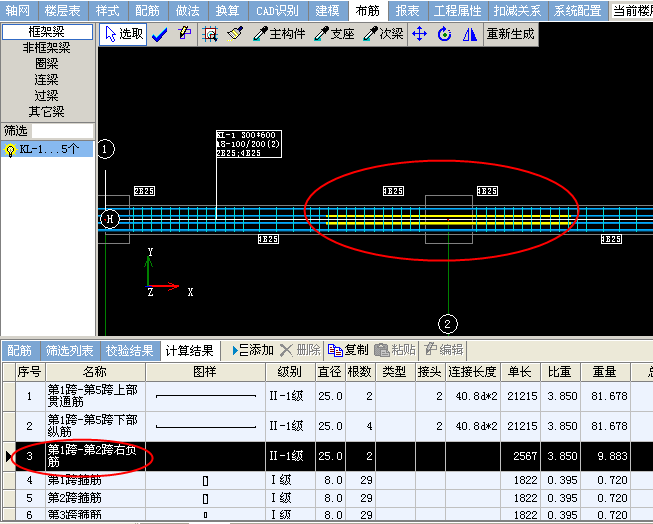653x524 pixels.
Task: Click axis circle marker 2
Action: [x=448, y=324]
